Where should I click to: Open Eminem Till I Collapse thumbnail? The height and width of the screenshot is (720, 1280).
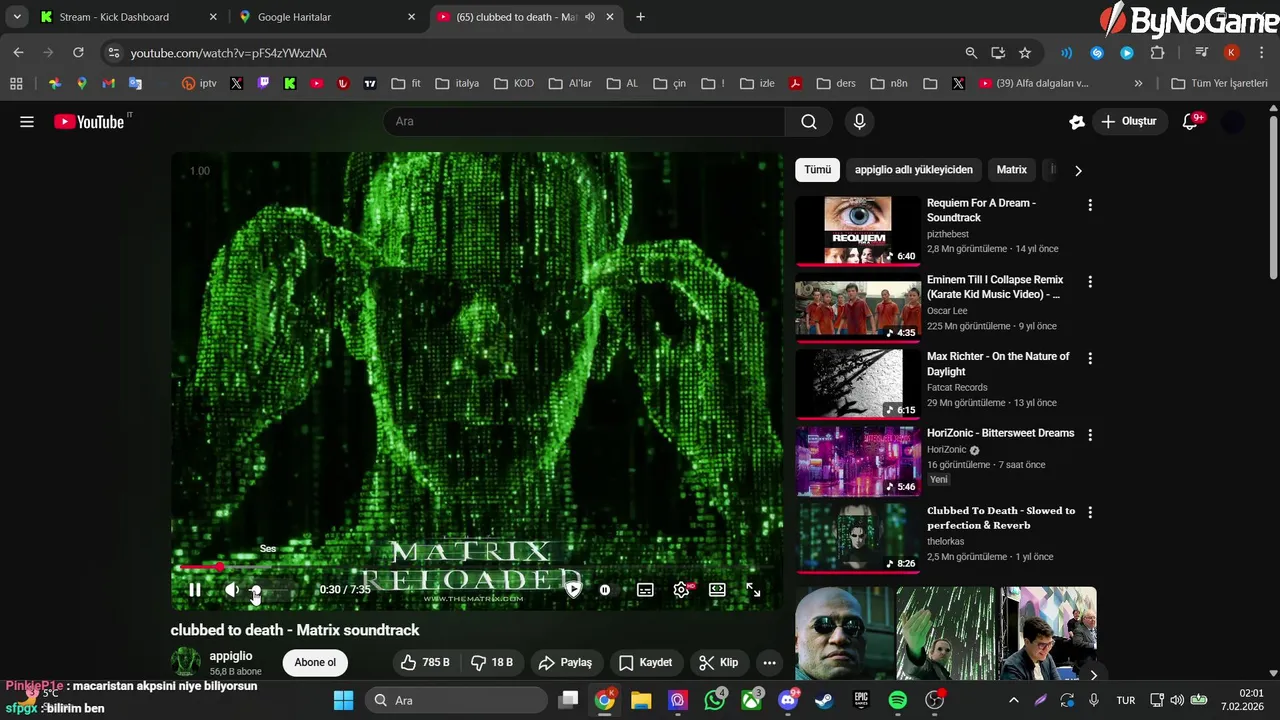coord(858,307)
